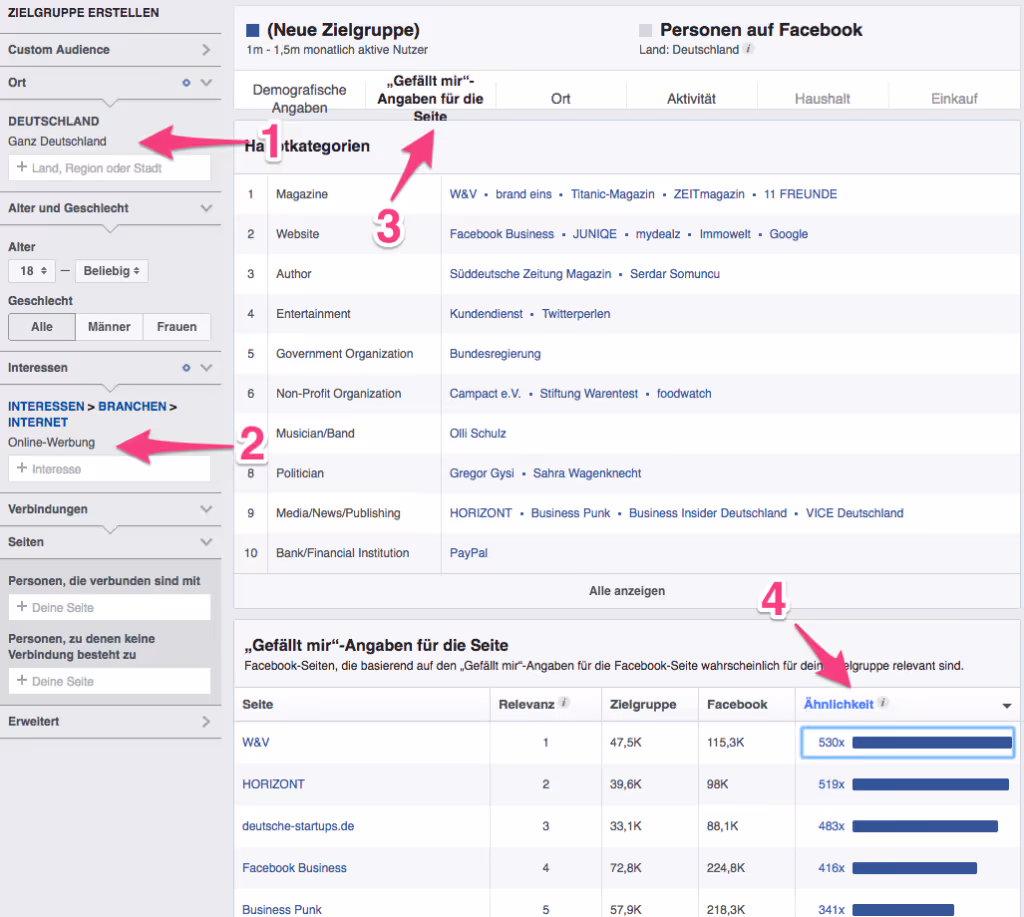Open the Süddeutsche Zeitung Magazin link
The width and height of the screenshot is (1024, 917).
pos(530,274)
